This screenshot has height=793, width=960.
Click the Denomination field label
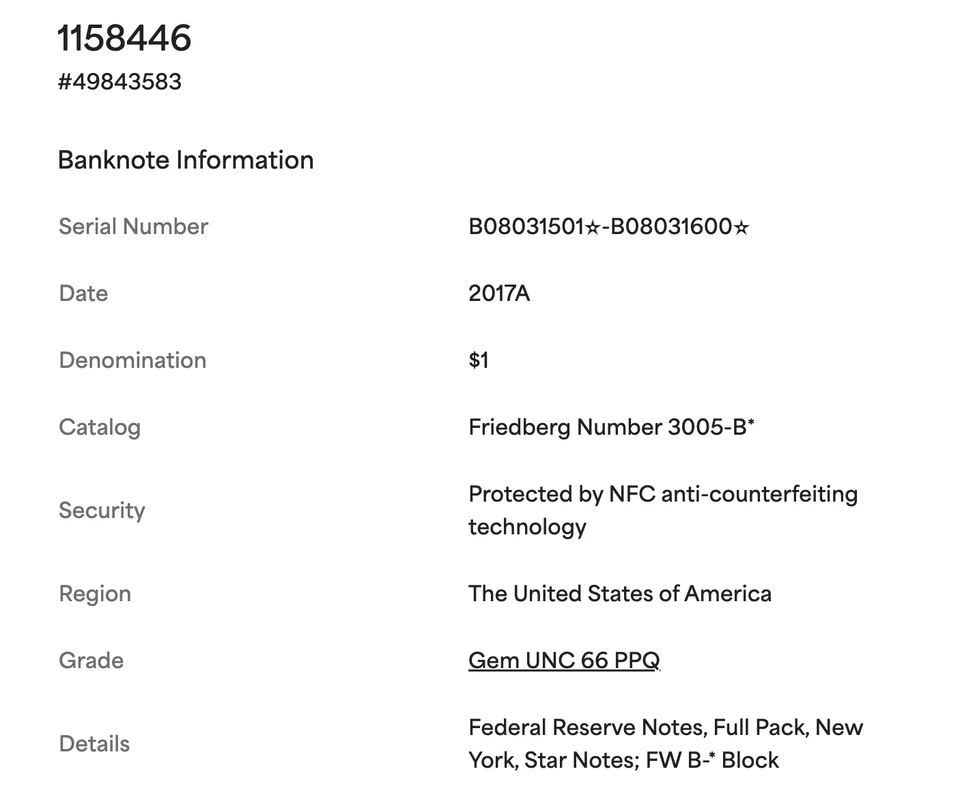132,361
